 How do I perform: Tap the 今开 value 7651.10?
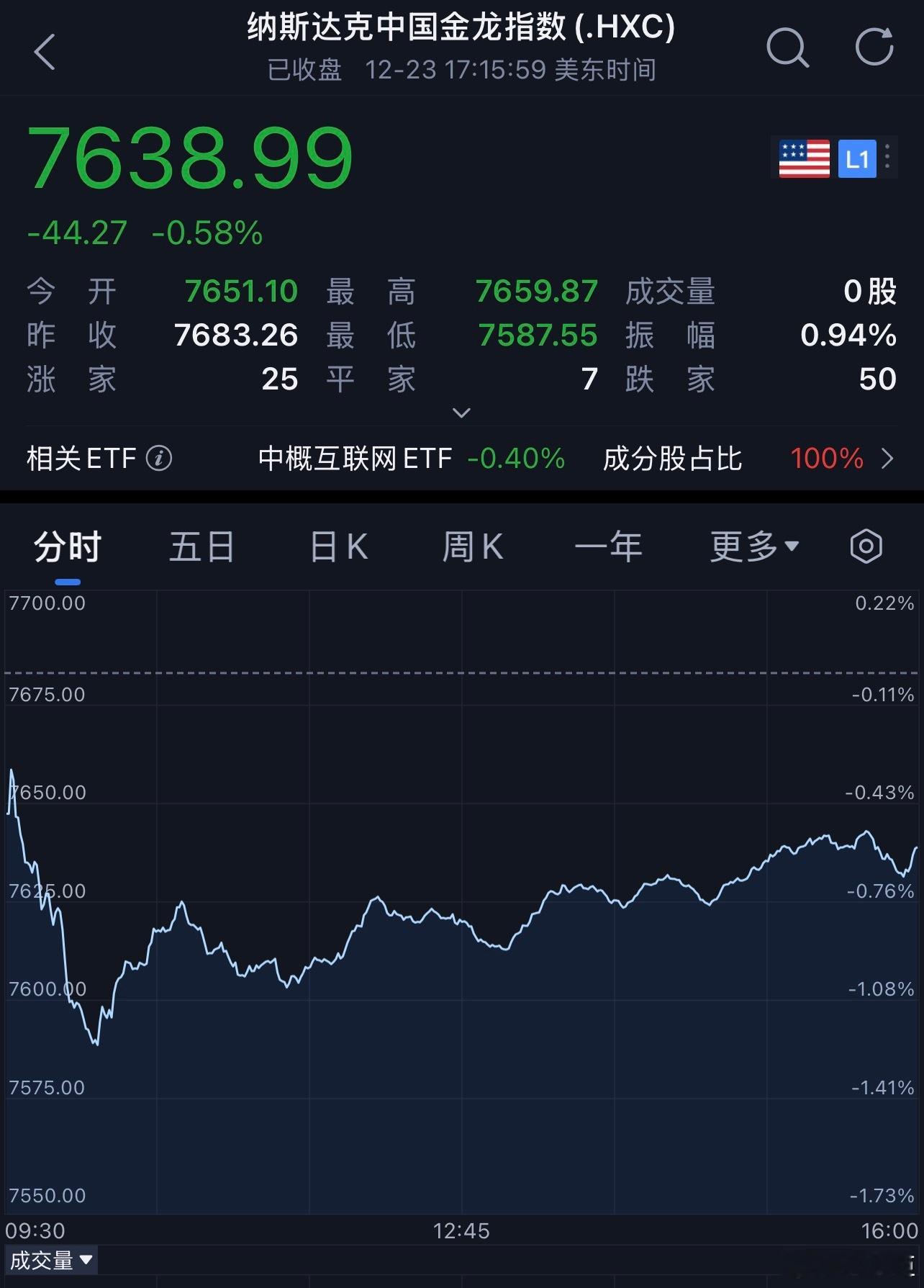pos(241,292)
